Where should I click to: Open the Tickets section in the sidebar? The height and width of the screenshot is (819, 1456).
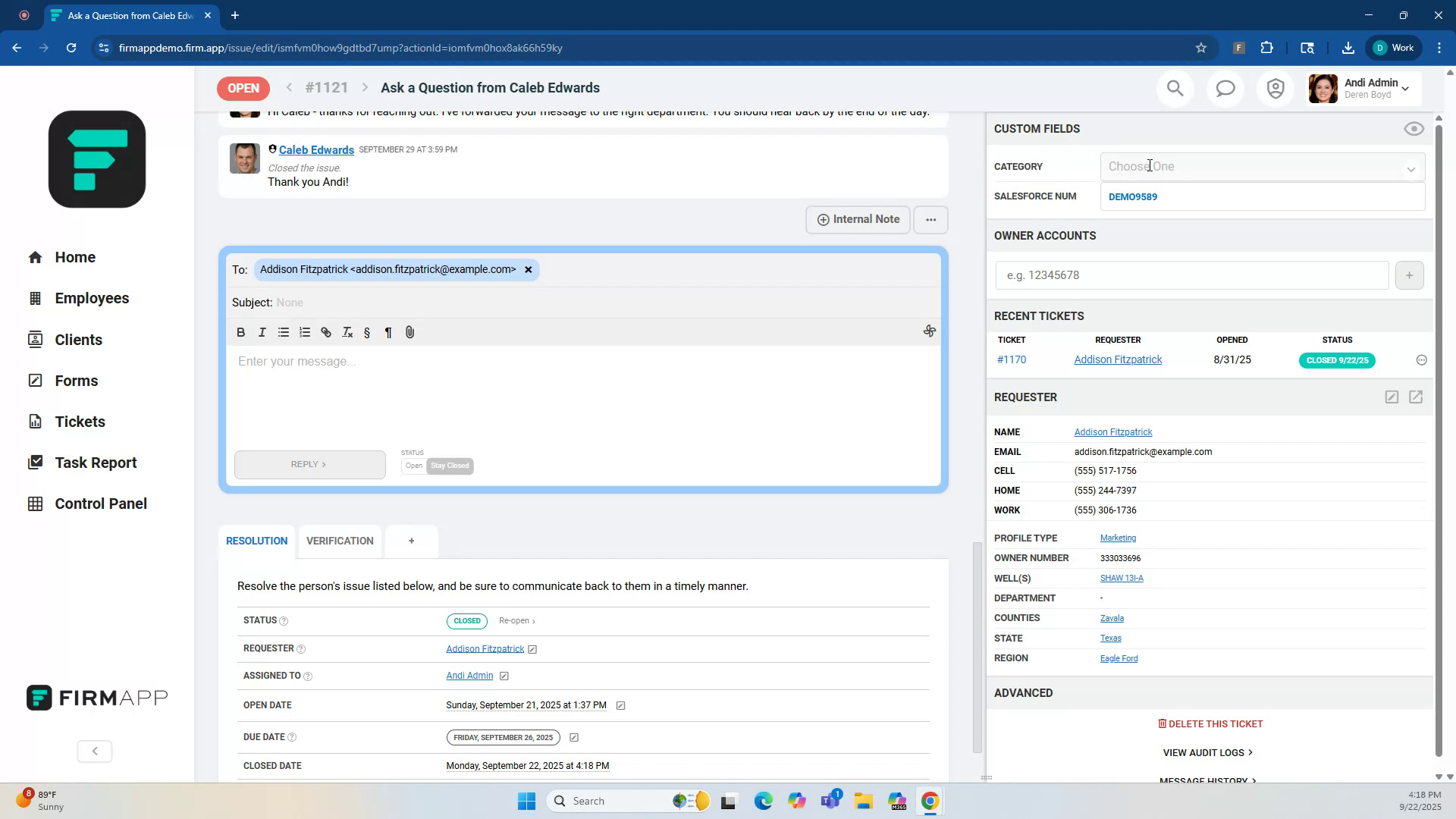tap(79, 421)
